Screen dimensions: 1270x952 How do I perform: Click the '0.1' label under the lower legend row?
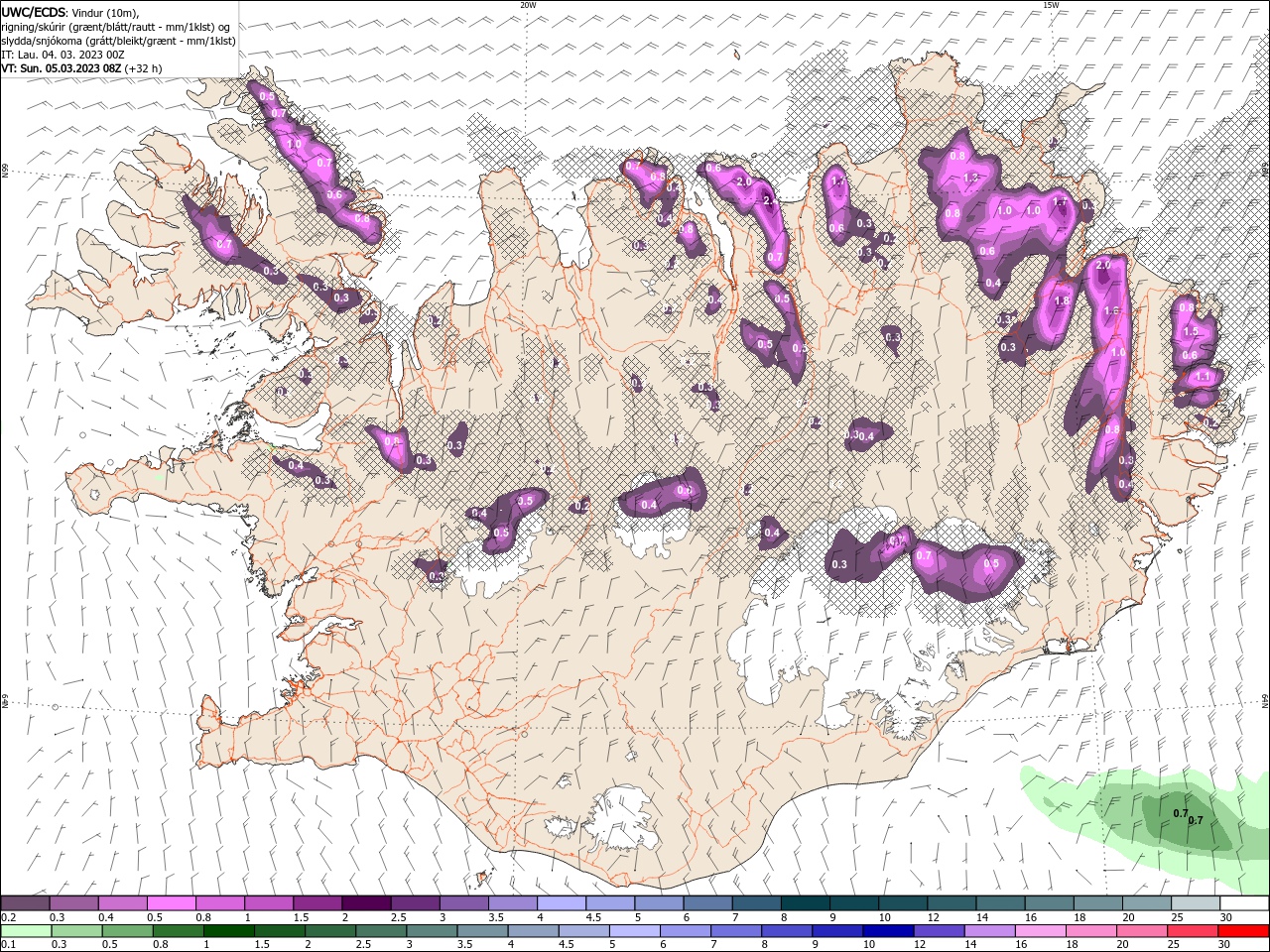9,944
